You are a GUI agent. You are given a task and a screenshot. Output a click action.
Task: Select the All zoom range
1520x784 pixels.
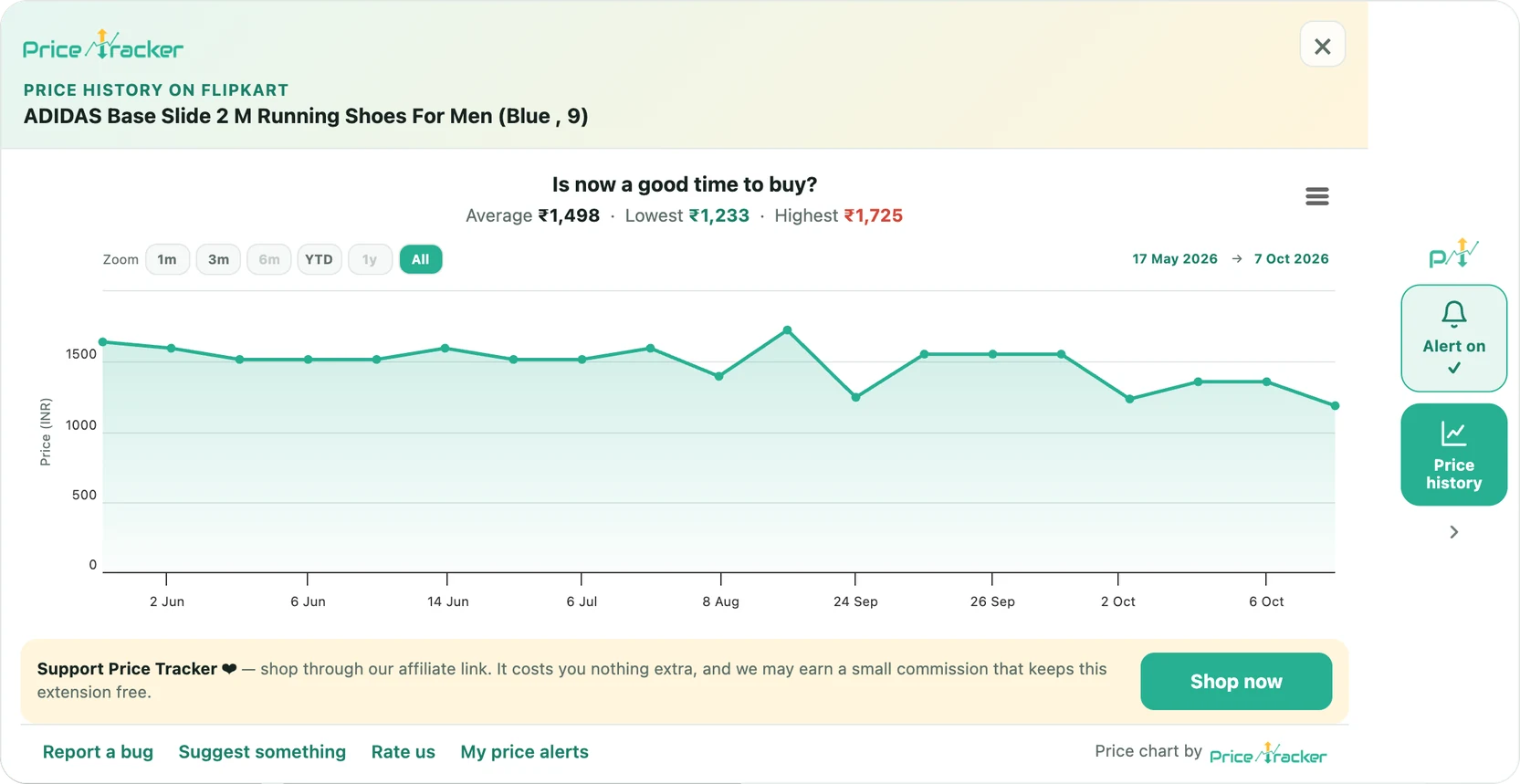420,259
